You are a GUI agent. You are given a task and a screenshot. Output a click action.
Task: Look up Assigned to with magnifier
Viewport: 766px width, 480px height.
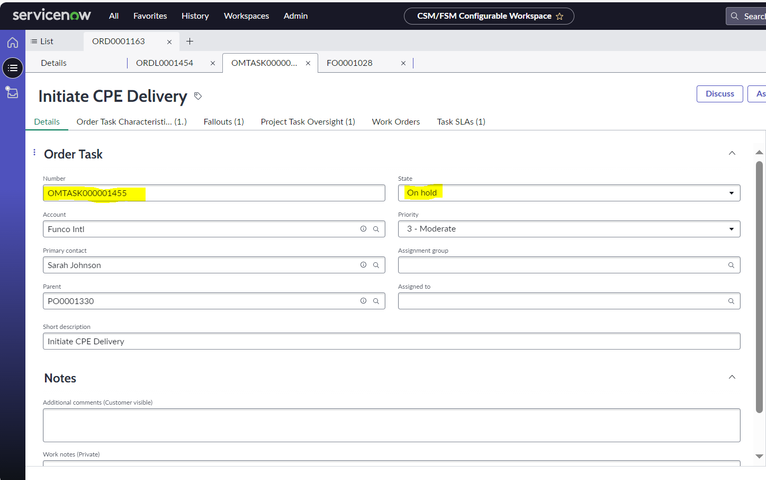click(731, 301)
